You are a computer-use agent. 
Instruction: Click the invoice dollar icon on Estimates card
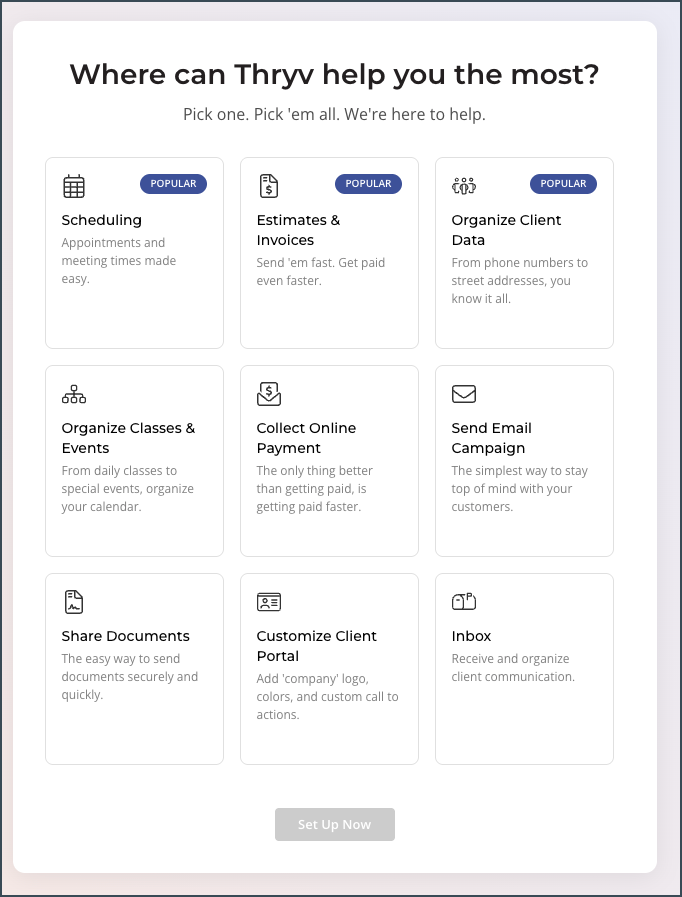click(x=268, y=186)
